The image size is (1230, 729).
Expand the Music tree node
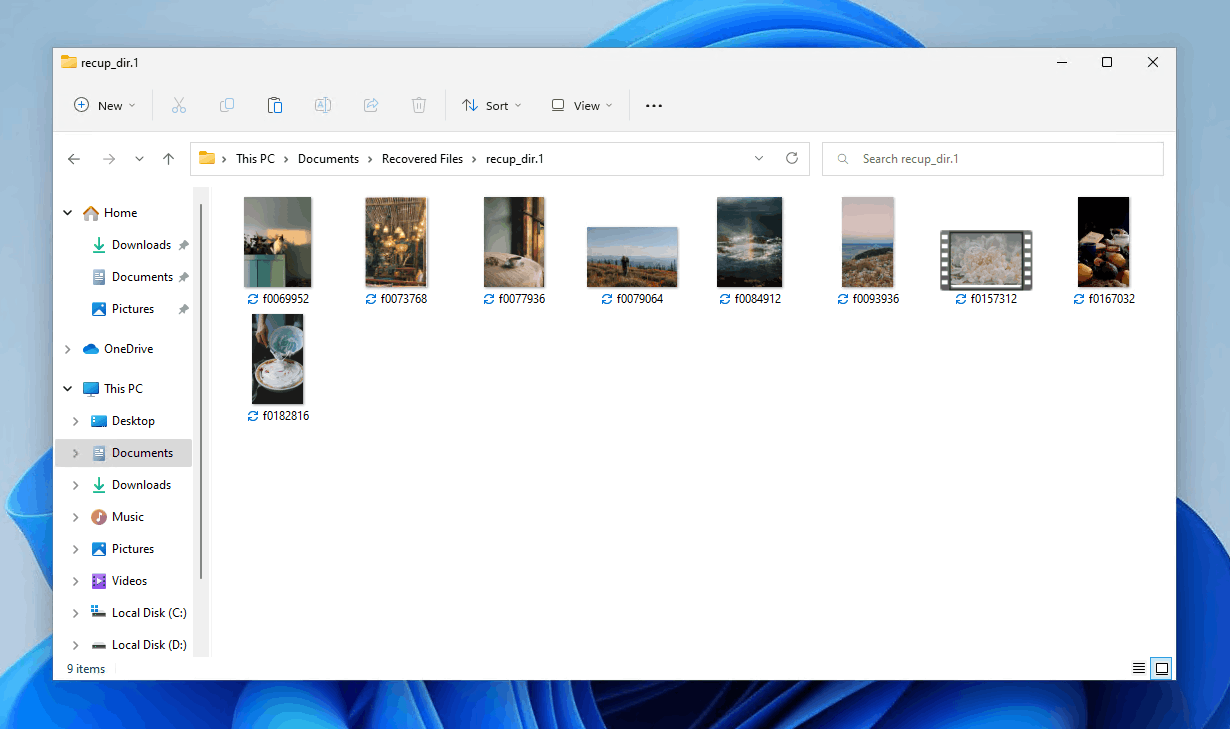point(76,517)
